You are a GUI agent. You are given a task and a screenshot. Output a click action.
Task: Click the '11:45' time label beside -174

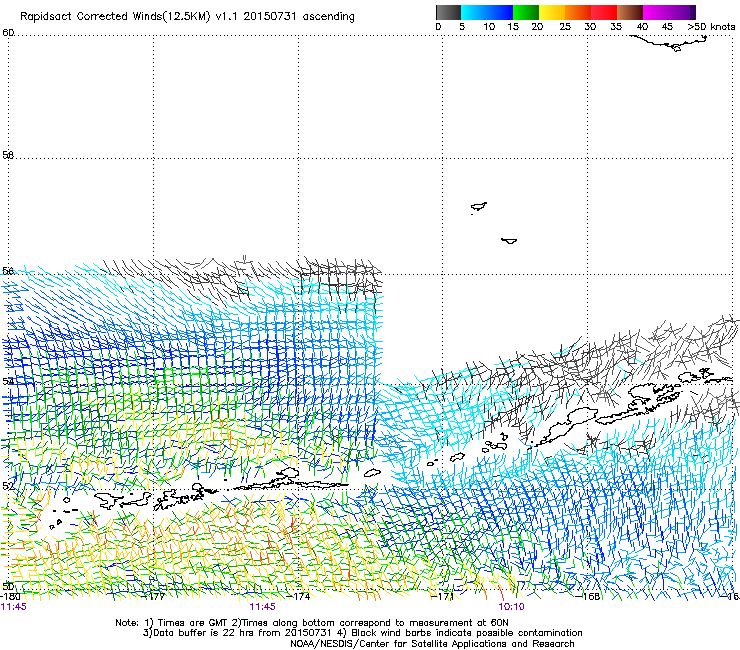pyautogui.click(x=262, y=607)
